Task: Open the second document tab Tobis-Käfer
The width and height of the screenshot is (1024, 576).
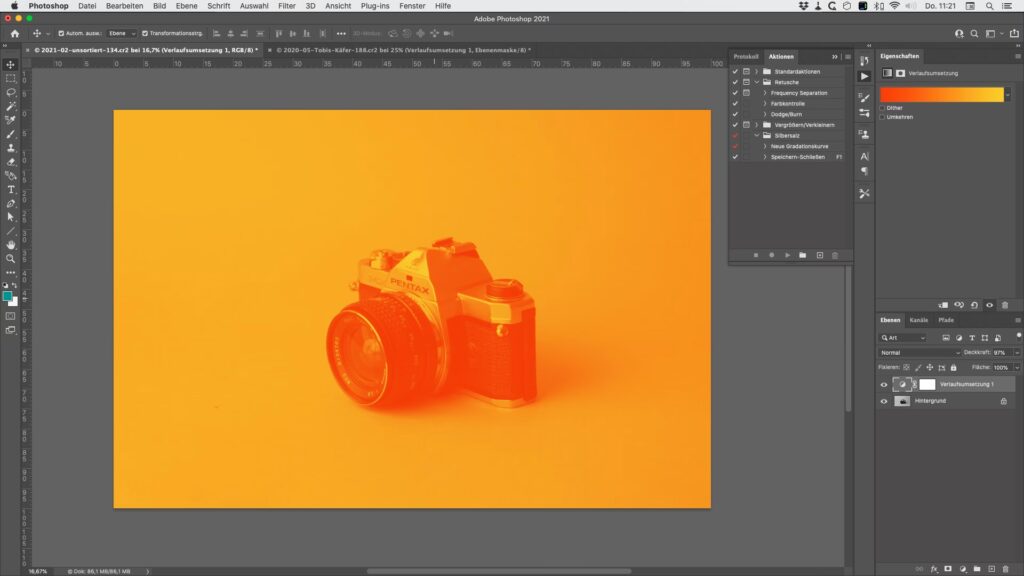Action: (x=400, y=49)
